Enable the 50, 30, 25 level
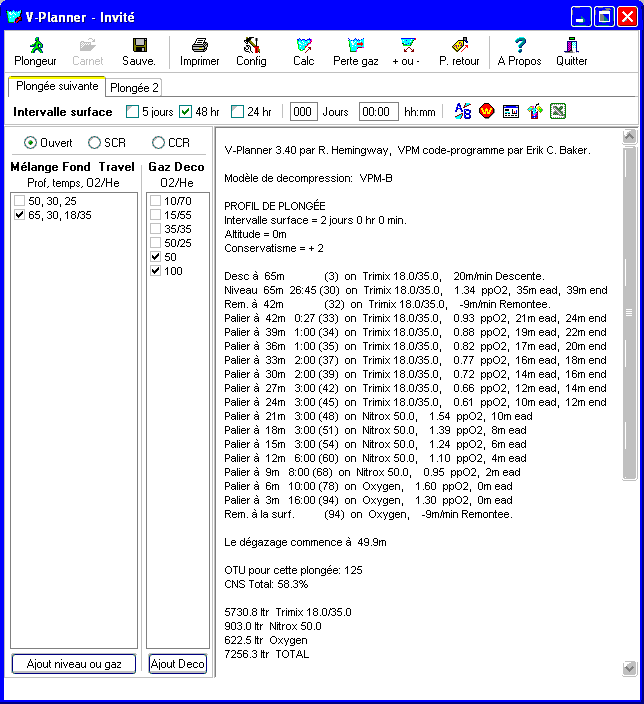Viewport: 644px width, 704px height. point(19,201)
